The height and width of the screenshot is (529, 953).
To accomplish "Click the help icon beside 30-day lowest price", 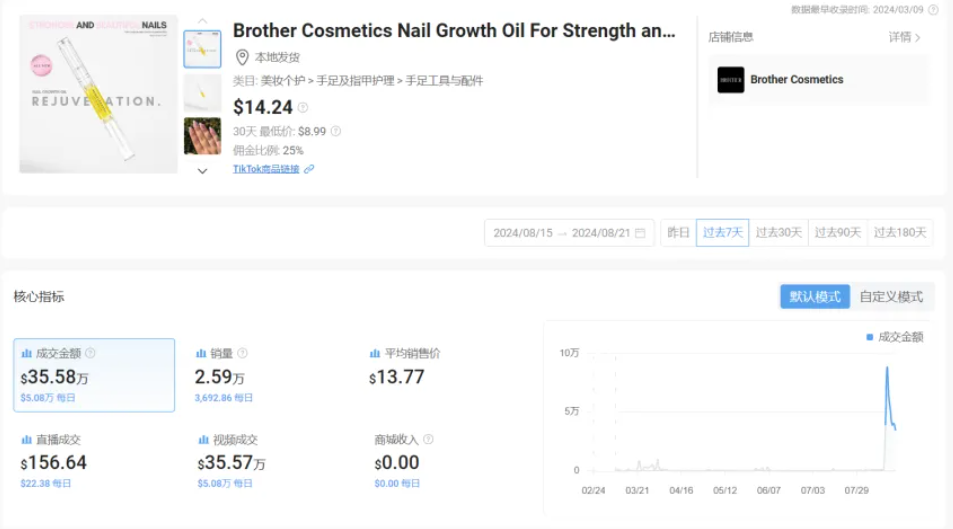I will click(x=336, y=131).
